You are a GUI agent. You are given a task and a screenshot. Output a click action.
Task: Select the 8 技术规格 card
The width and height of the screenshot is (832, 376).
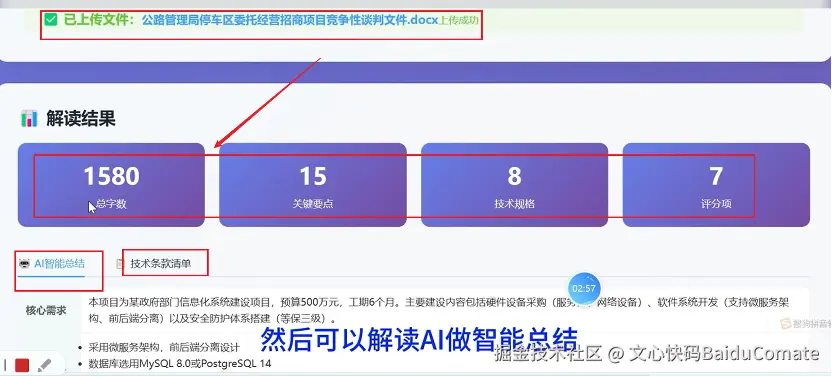point(514,185)
